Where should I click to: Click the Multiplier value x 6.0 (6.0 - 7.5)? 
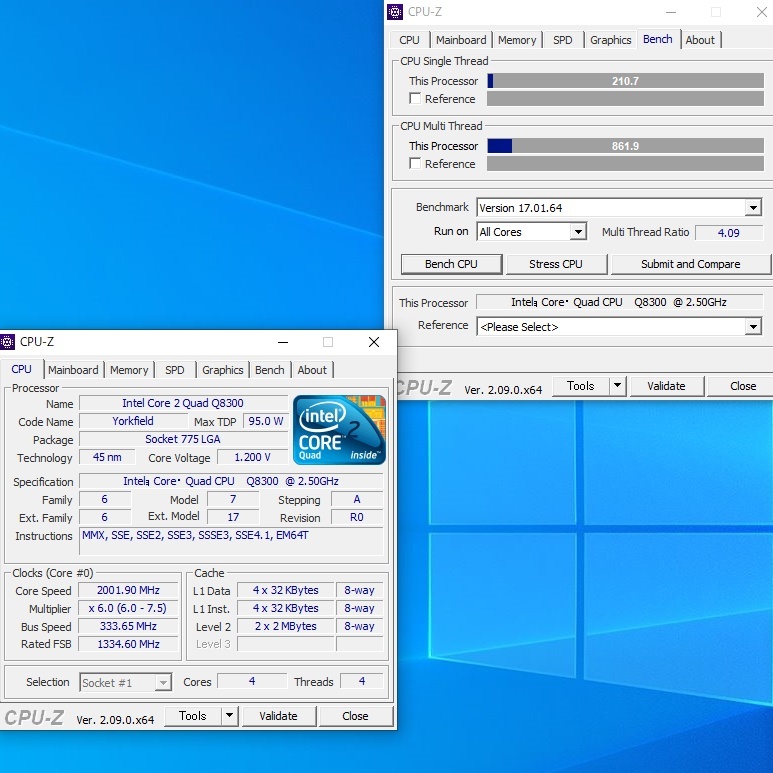point(128,608)
